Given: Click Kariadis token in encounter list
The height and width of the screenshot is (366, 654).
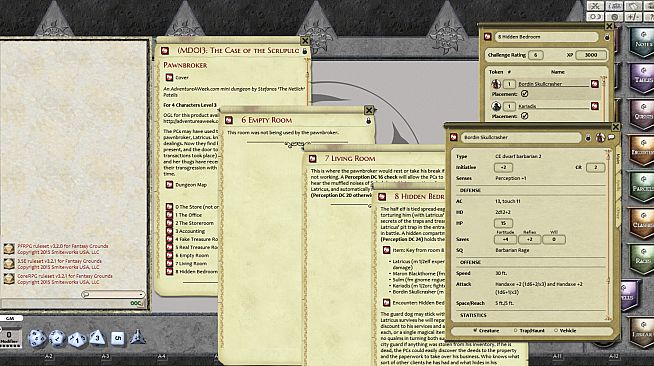Looking at the screenshot, I should click(496, 106).
